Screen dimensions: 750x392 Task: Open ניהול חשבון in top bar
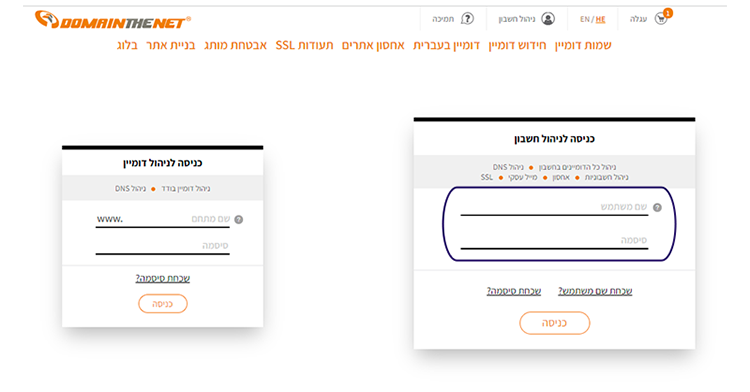coord(517,19)
